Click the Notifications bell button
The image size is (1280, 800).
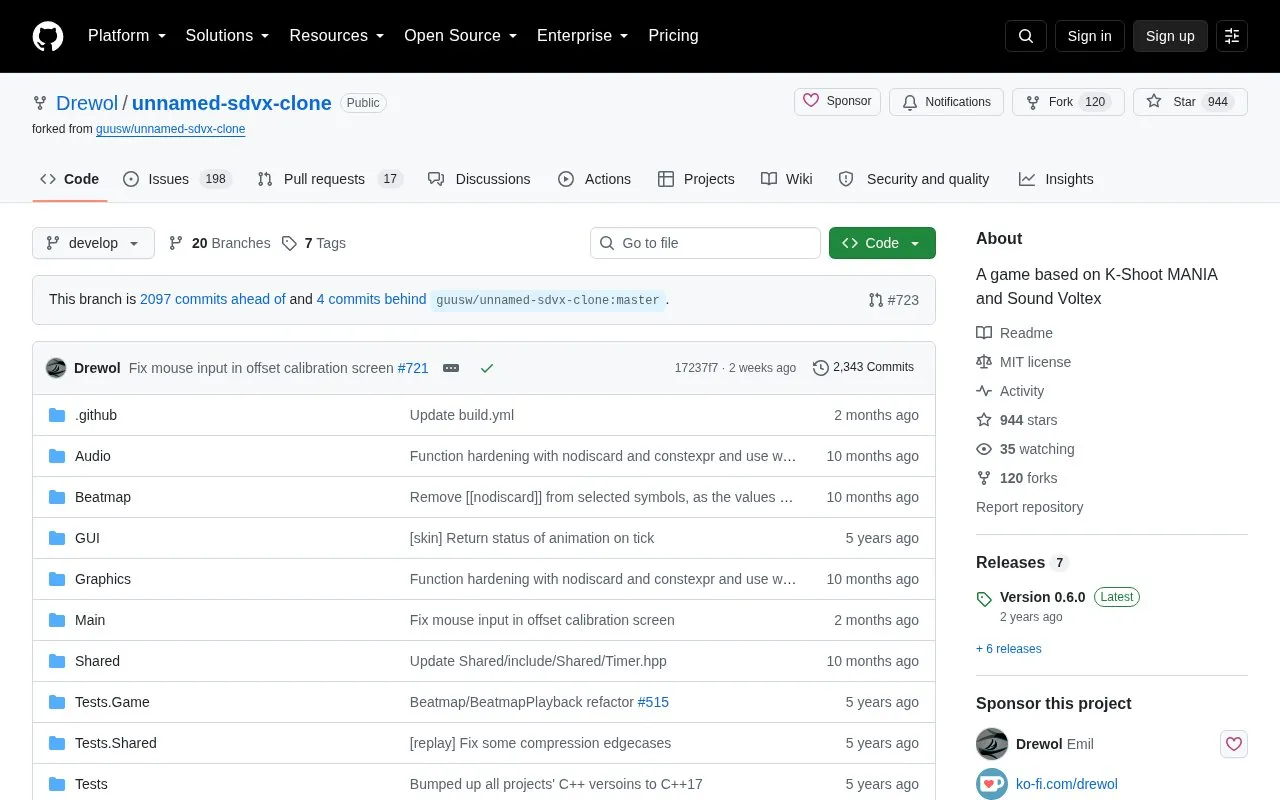pyautogui.click(x=946, y=102)
